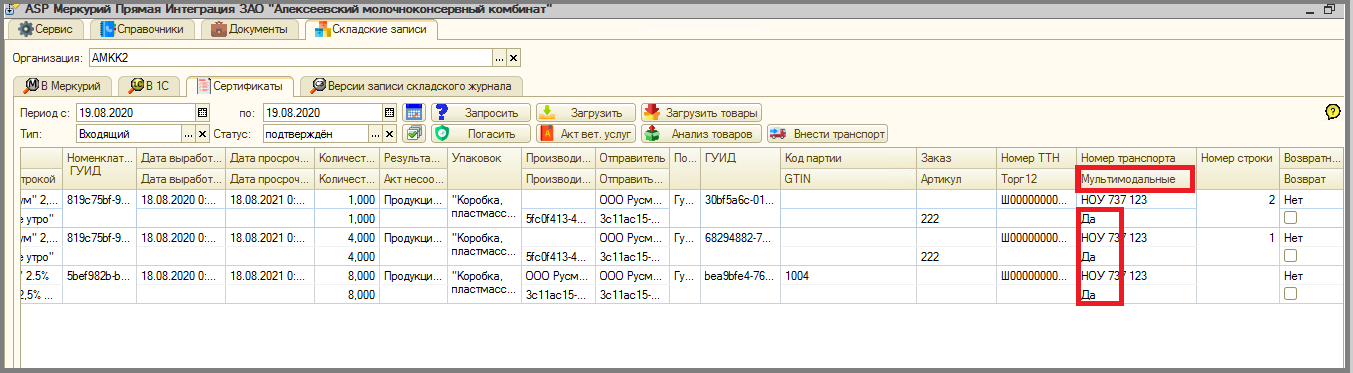Click the Заказ column header
This screenshot has height=373, width=1353.
957,158
